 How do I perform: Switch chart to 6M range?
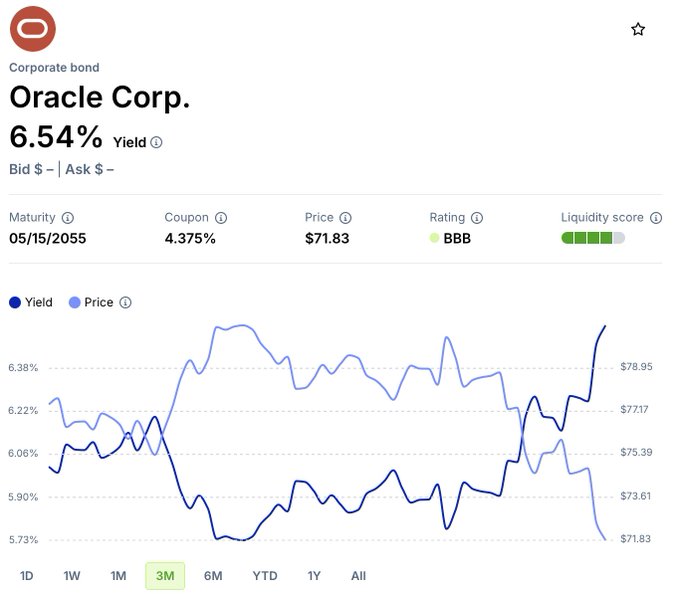(213, 575)
